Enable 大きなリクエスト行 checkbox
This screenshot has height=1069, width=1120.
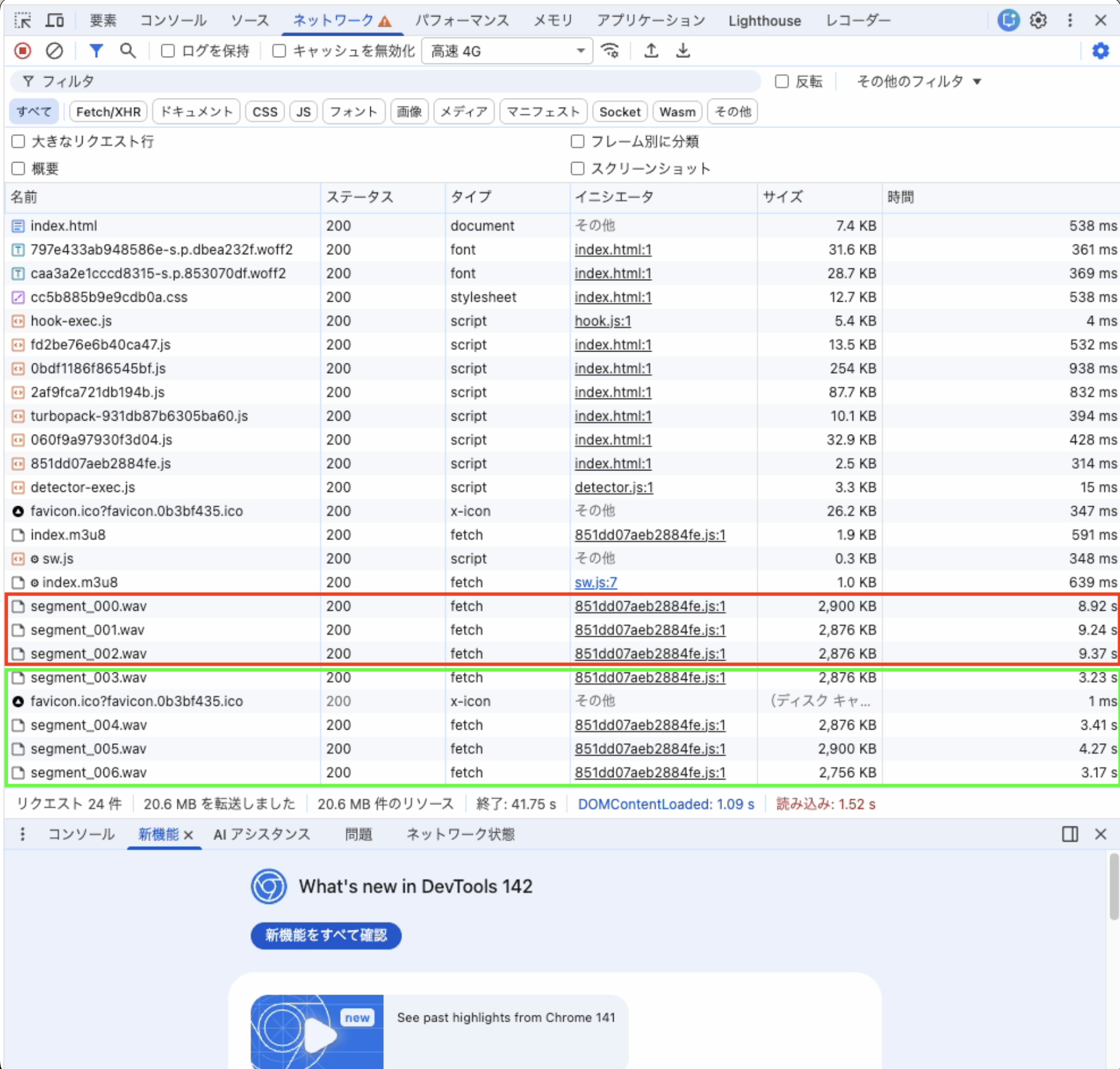(18, 142)
